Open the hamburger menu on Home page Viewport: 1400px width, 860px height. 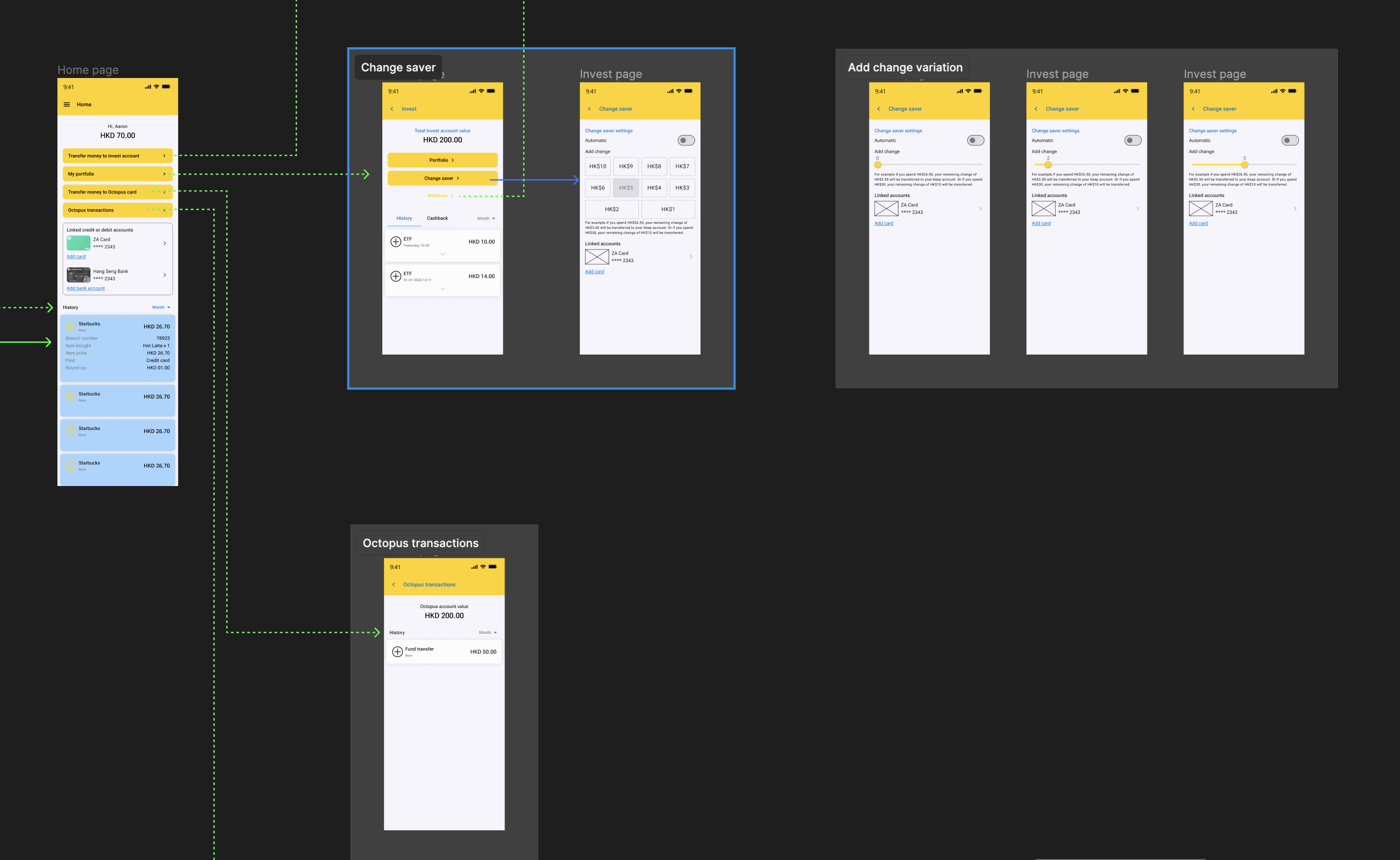(x=67, y=105)
